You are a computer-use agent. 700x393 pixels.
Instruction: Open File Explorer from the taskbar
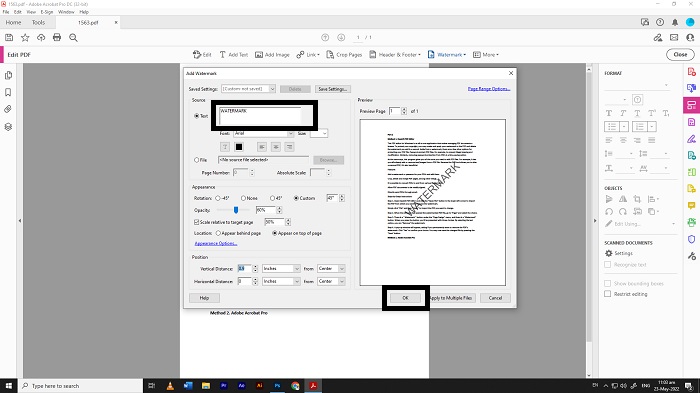[x=206, y=386]
